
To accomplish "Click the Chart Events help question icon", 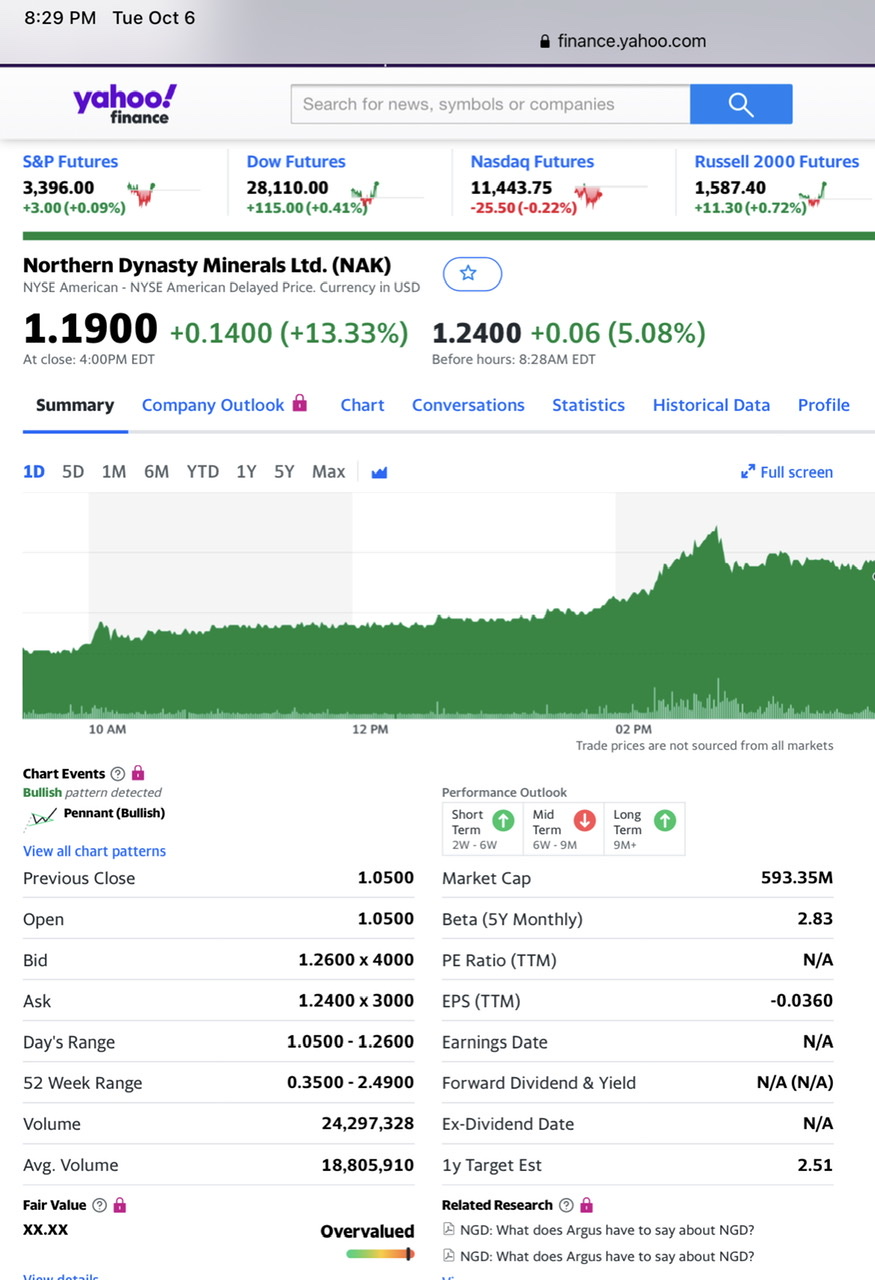I will click(118, 773).
